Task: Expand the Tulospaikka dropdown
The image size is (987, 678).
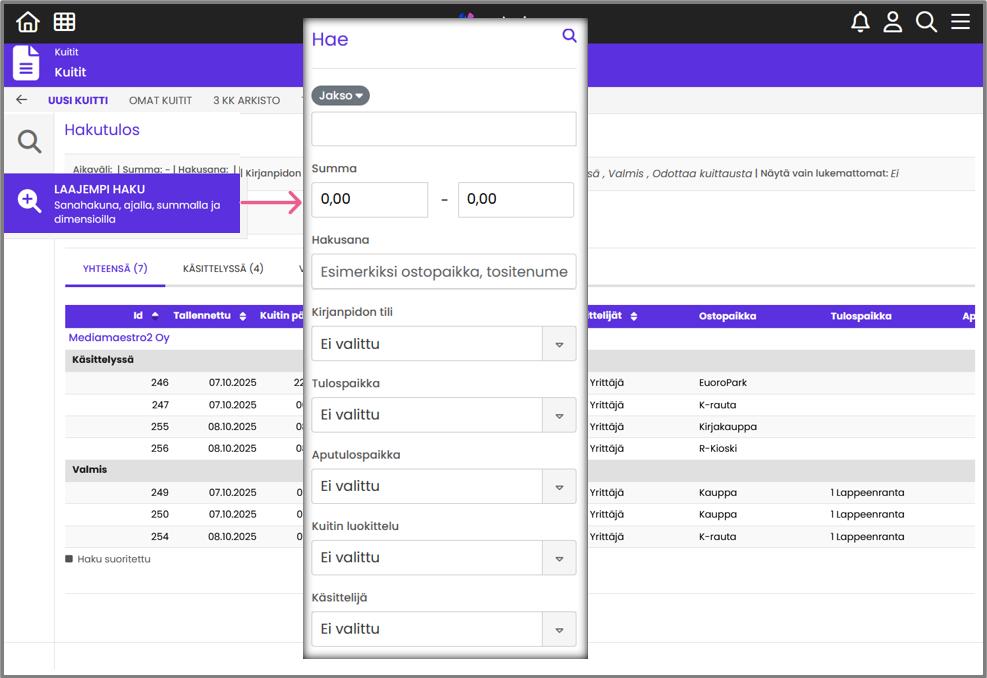Action: [444, 415]
